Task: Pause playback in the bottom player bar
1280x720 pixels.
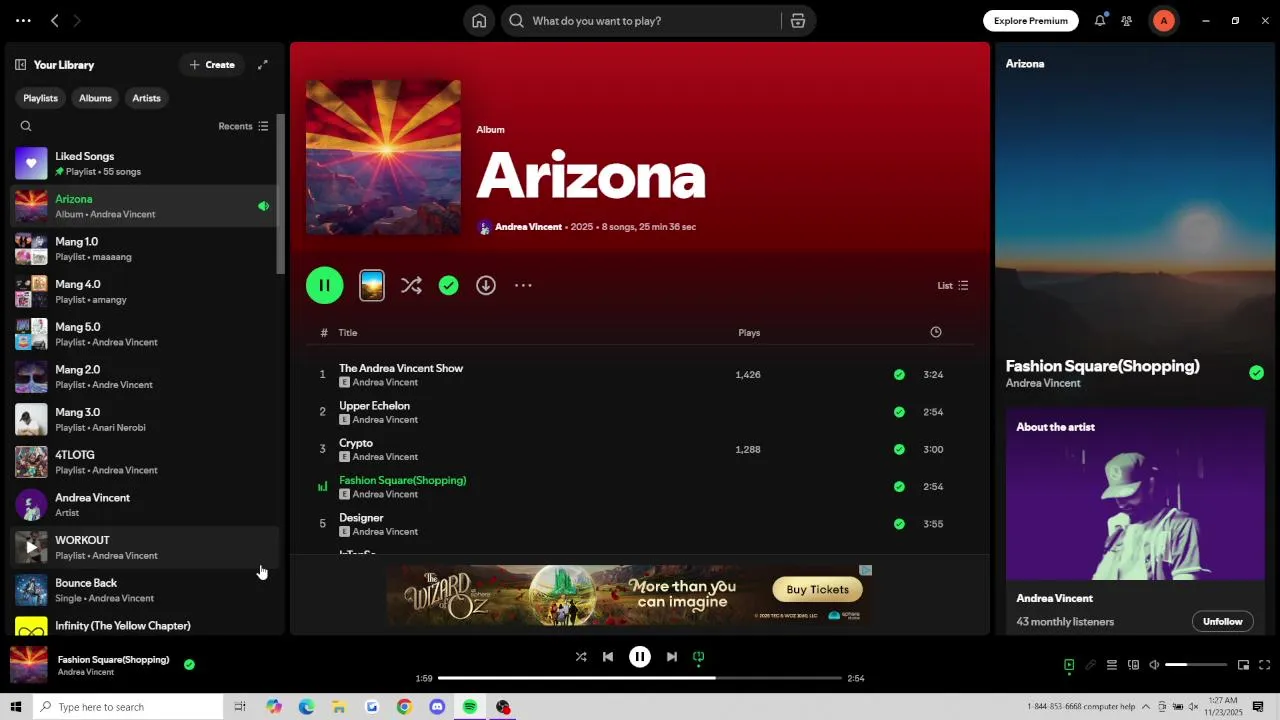Action: click(x=640, y=657)
